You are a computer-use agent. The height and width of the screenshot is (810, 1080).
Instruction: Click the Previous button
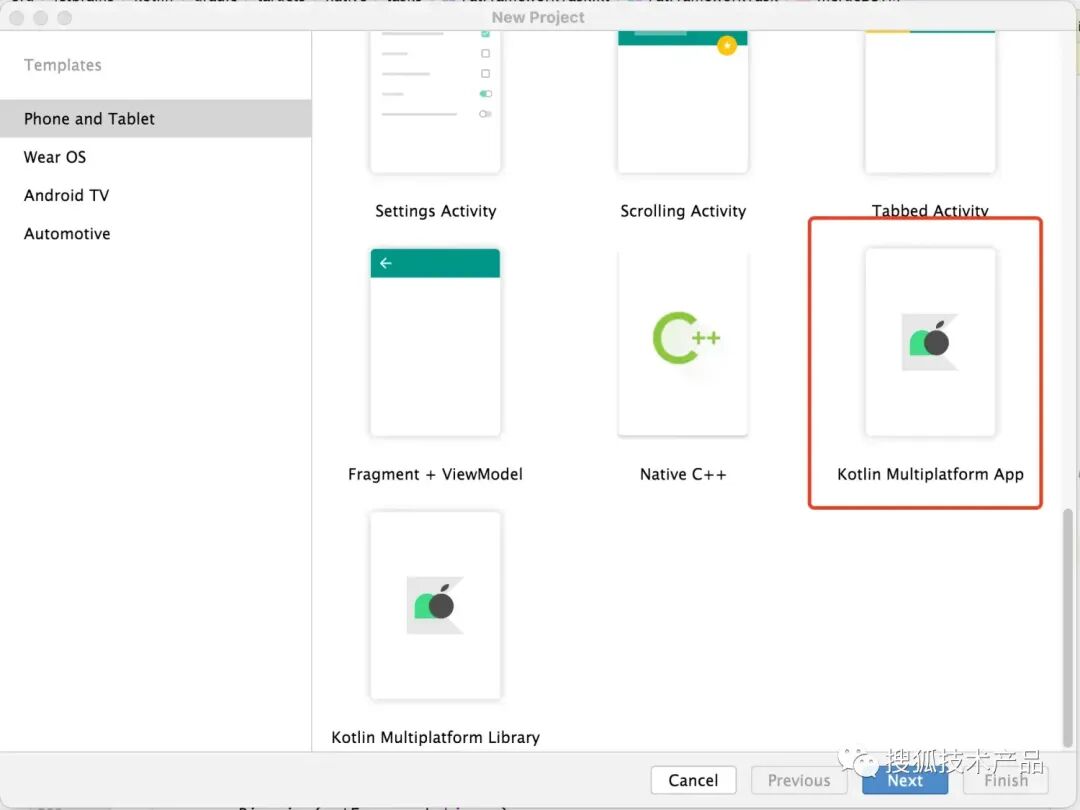tap(799, 780)
